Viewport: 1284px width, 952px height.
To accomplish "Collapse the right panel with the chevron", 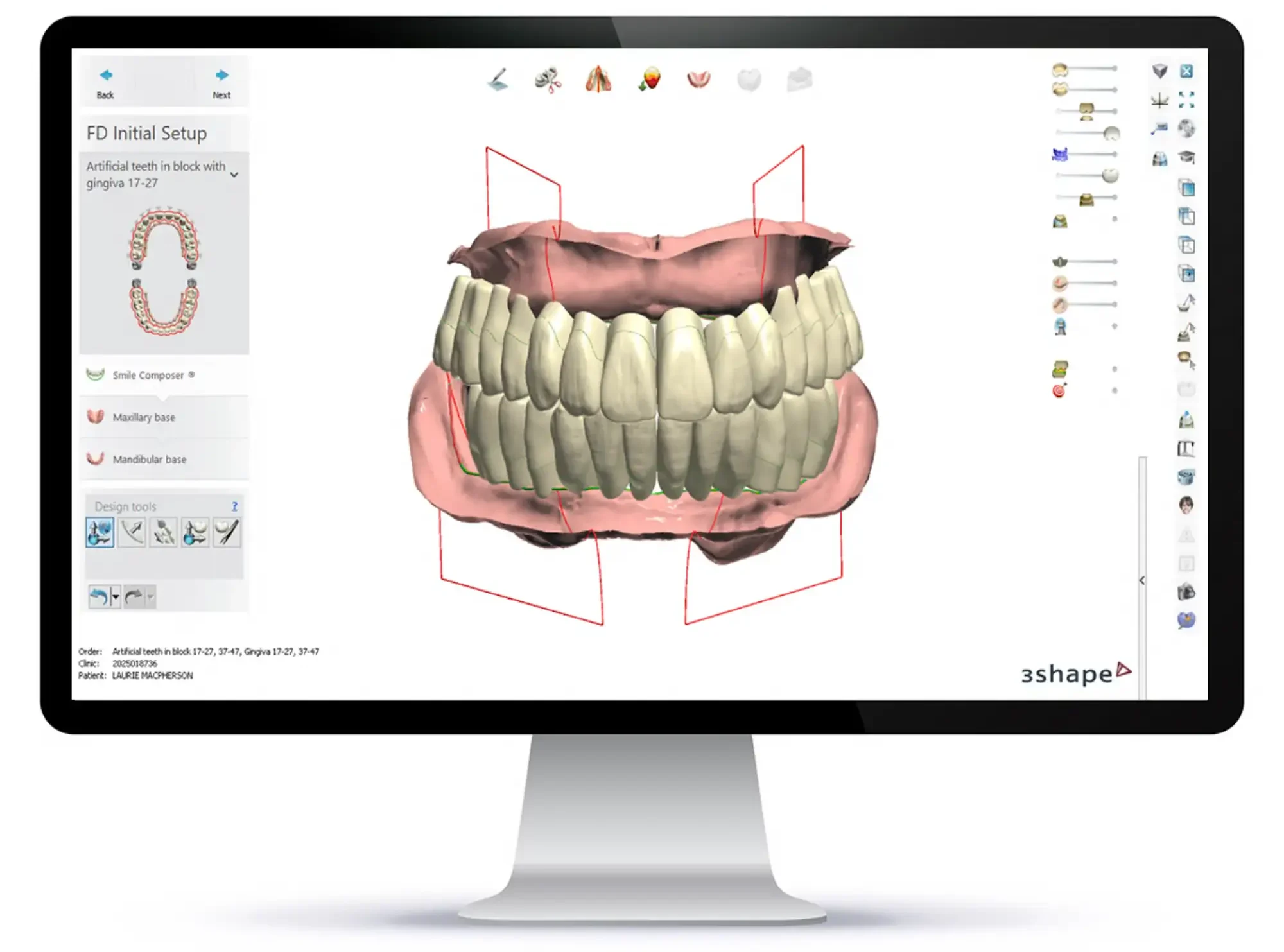I will 1142,580.
